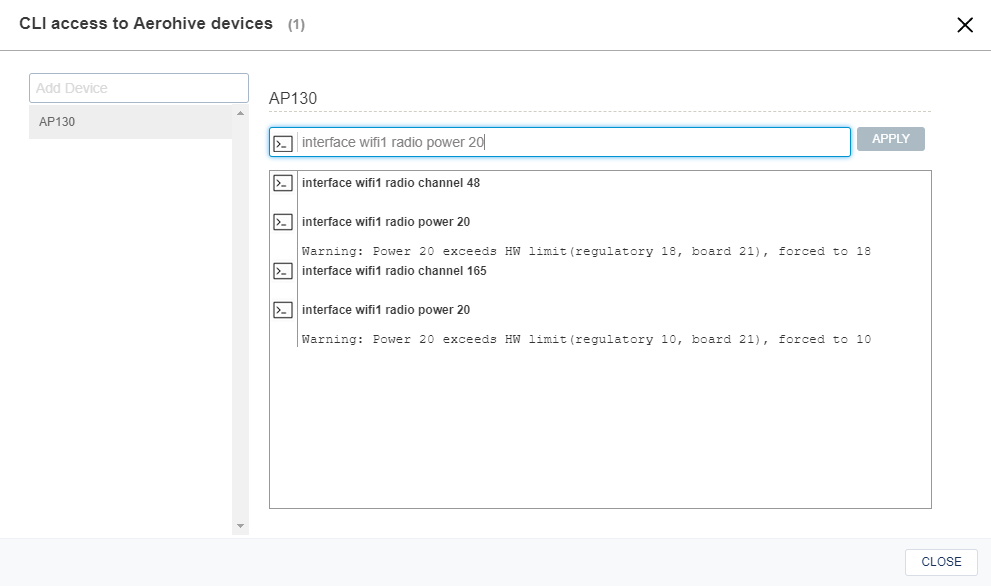Click the device list vertical scrollbar track
The height and width of the screenshot is (586, 991).
click(240, 320)
